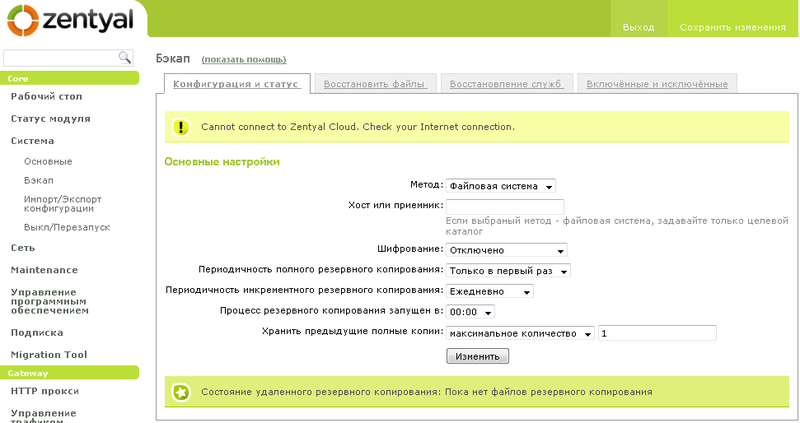800x423 pixels.
Task: Switch to Включённые и исключённые tab
Action: (657, 84)
